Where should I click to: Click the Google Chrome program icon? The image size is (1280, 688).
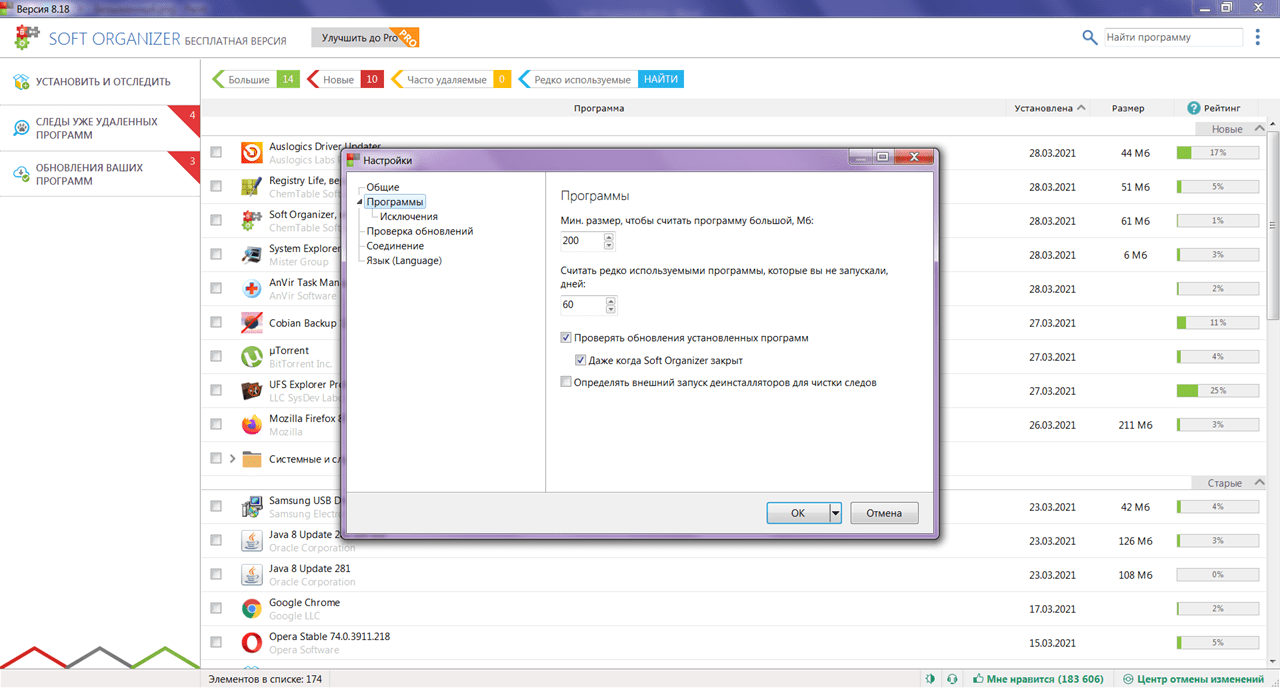click(252, 608)
